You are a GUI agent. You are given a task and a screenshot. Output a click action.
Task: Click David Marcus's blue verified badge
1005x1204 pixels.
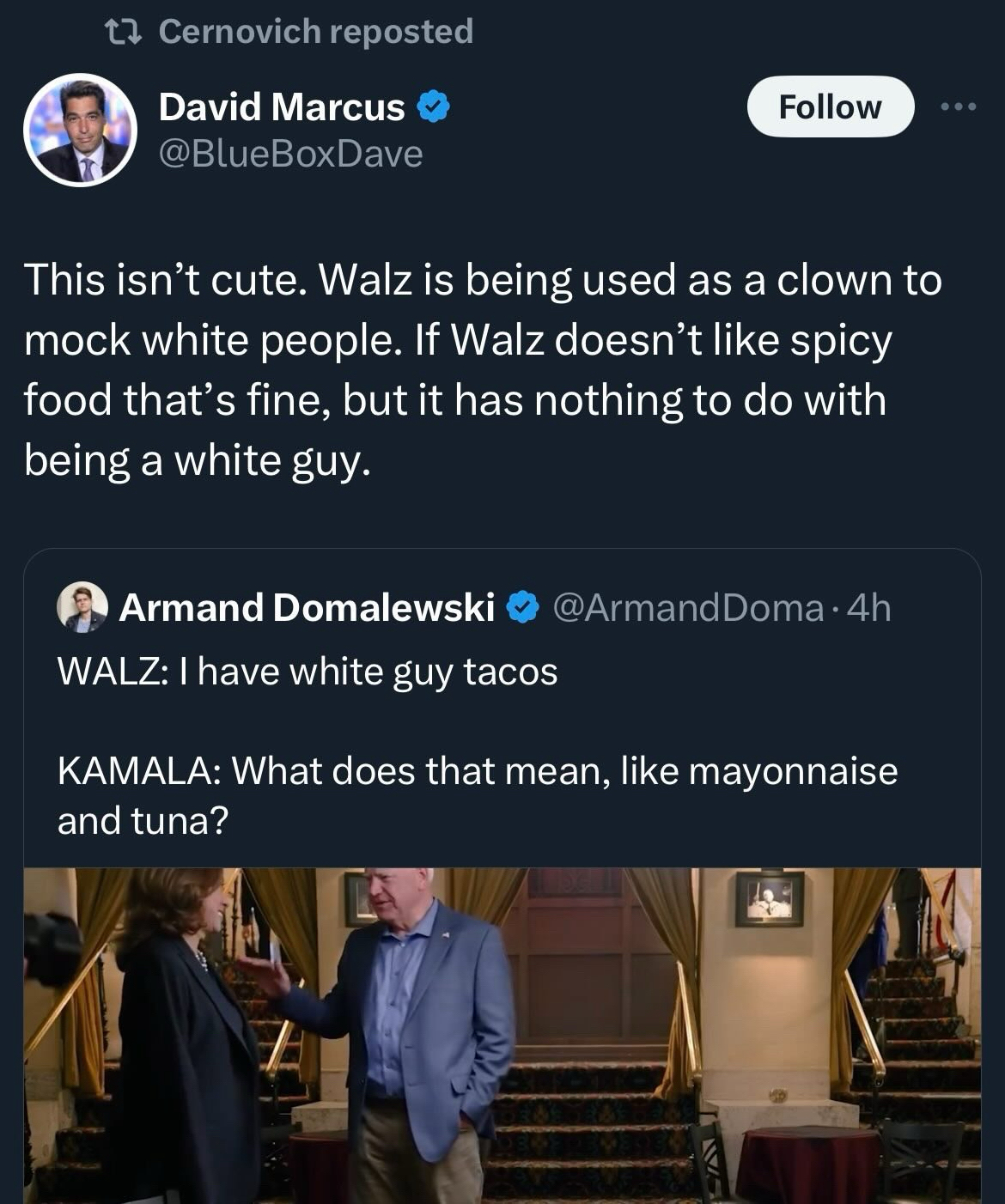click(x=434, y=107)
